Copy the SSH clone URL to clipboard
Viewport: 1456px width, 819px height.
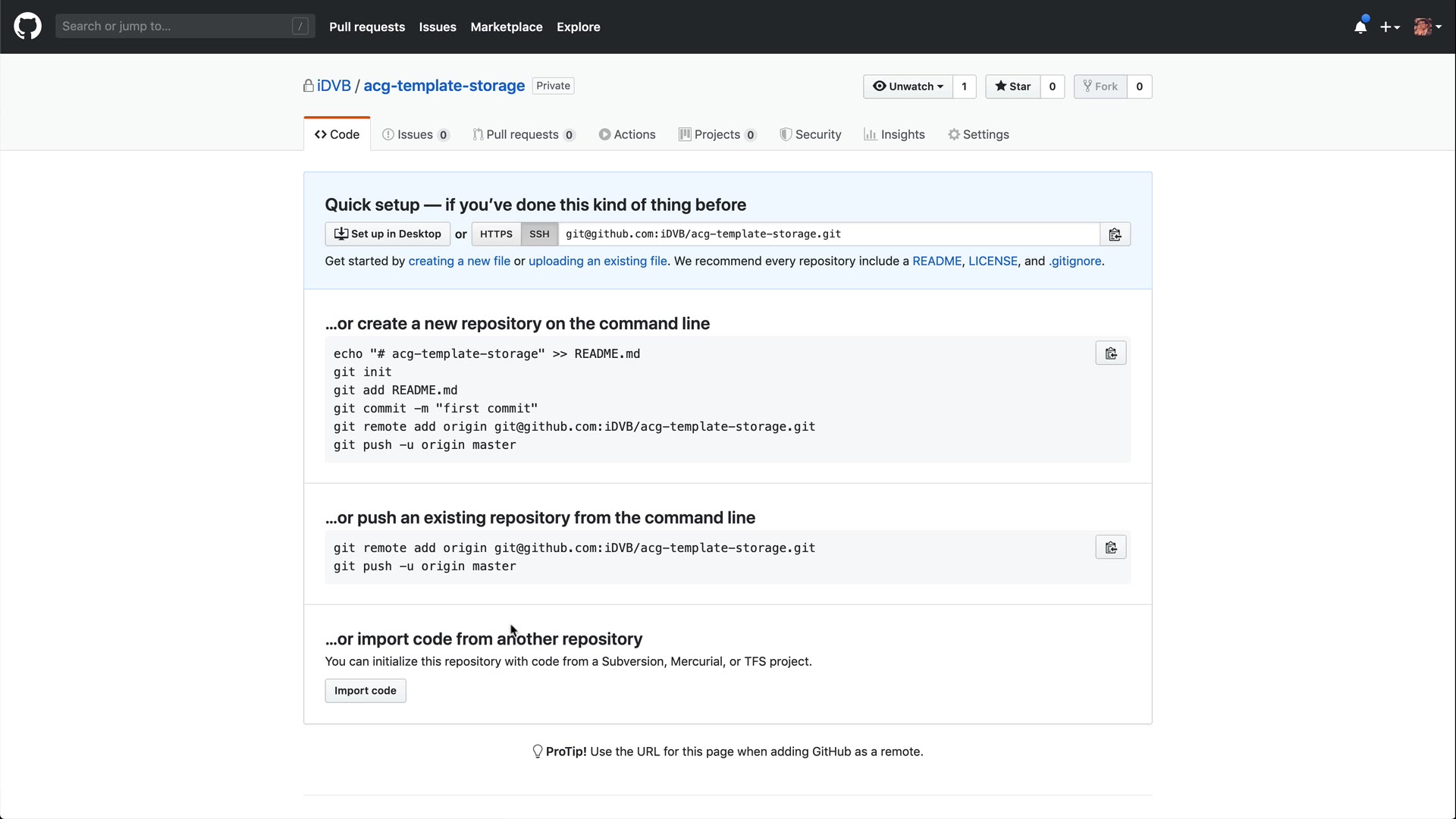pyautogui.click(x=1115, y=234)
